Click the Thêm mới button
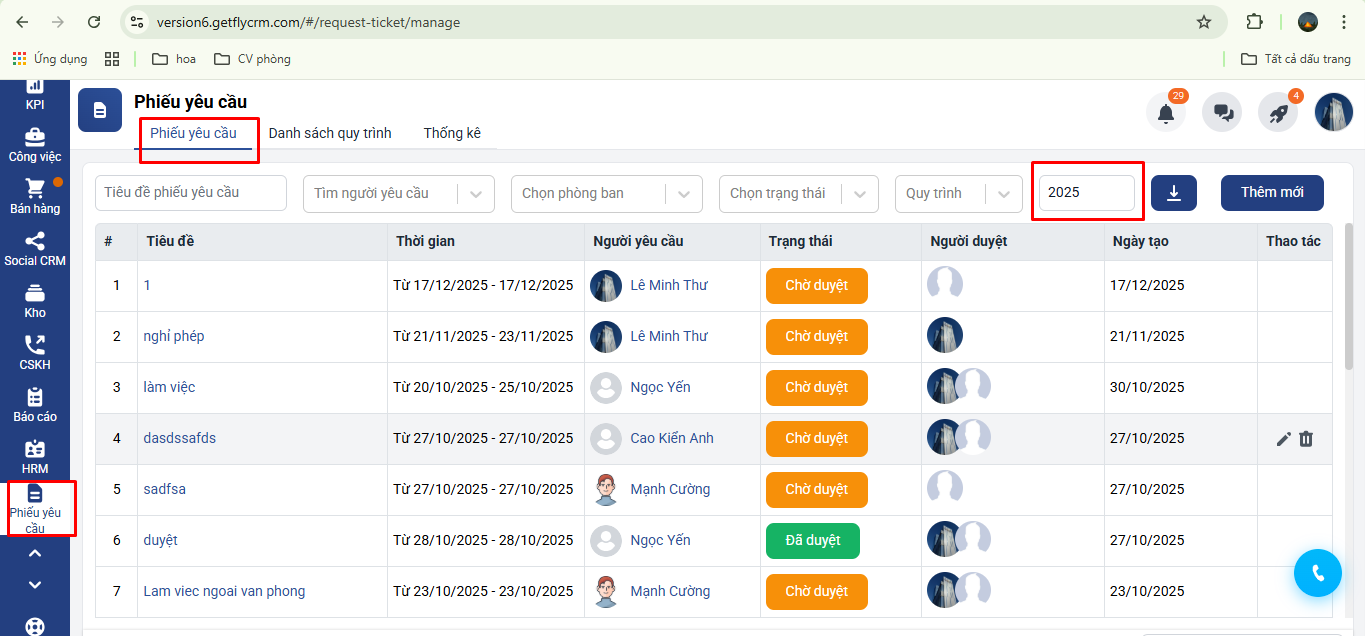The image size is (1365, 636). tap(1272, 193)
